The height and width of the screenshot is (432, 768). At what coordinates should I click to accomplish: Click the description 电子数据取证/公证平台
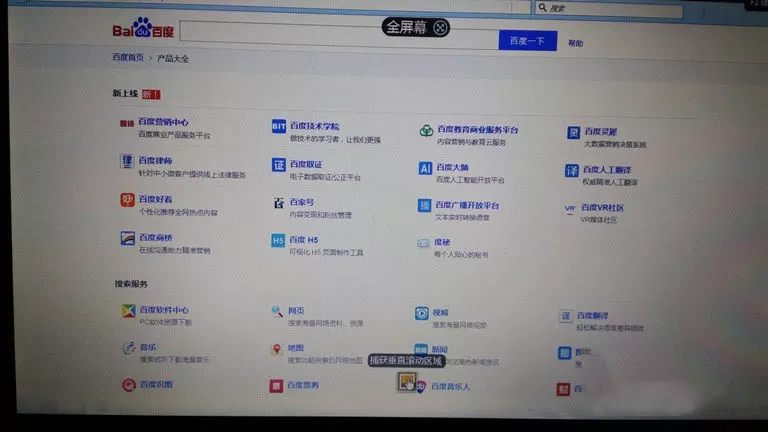click(x=325, y=177)
